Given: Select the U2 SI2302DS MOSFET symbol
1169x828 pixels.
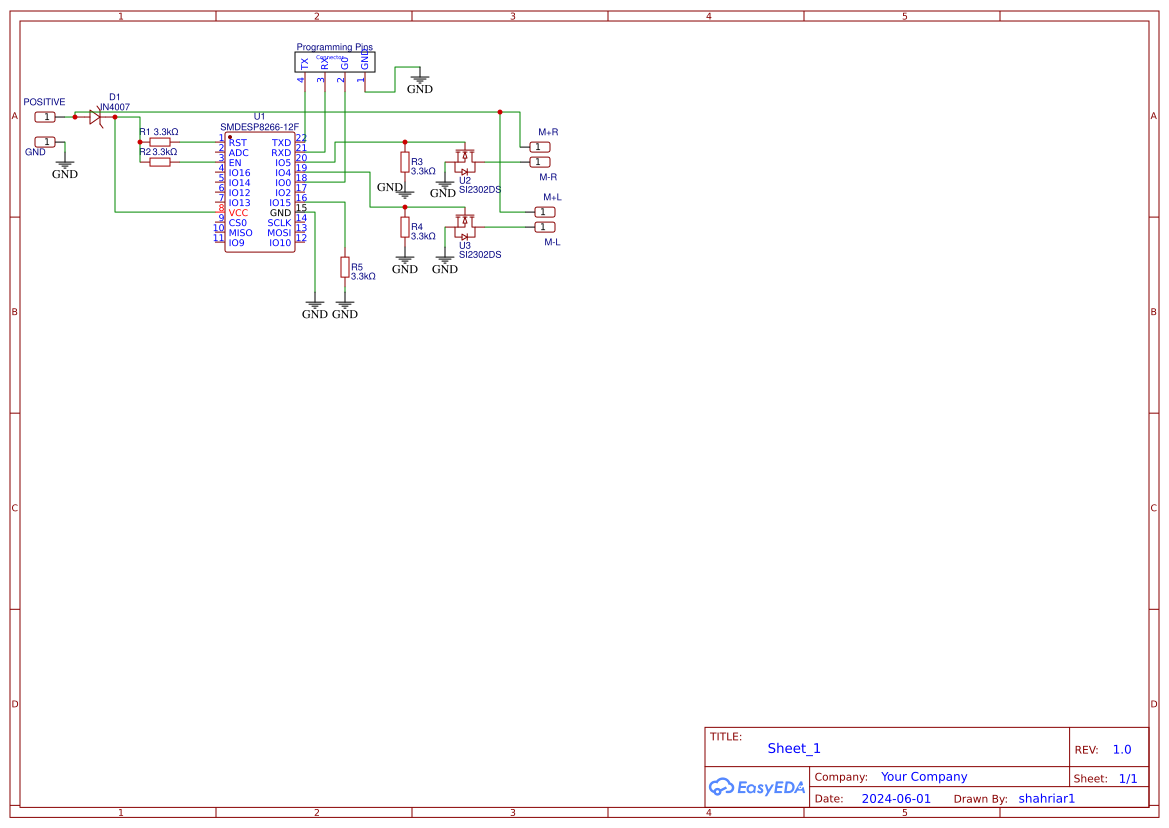Looking at the screenshot, I should coord(465,160).
